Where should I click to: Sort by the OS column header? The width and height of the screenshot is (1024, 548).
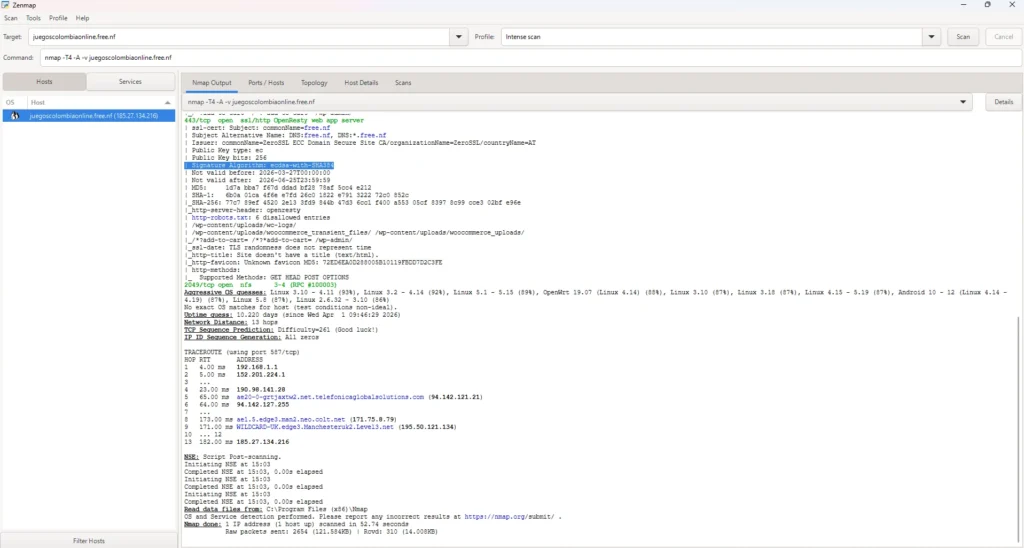pyautogui.click(x=10, y=103)
